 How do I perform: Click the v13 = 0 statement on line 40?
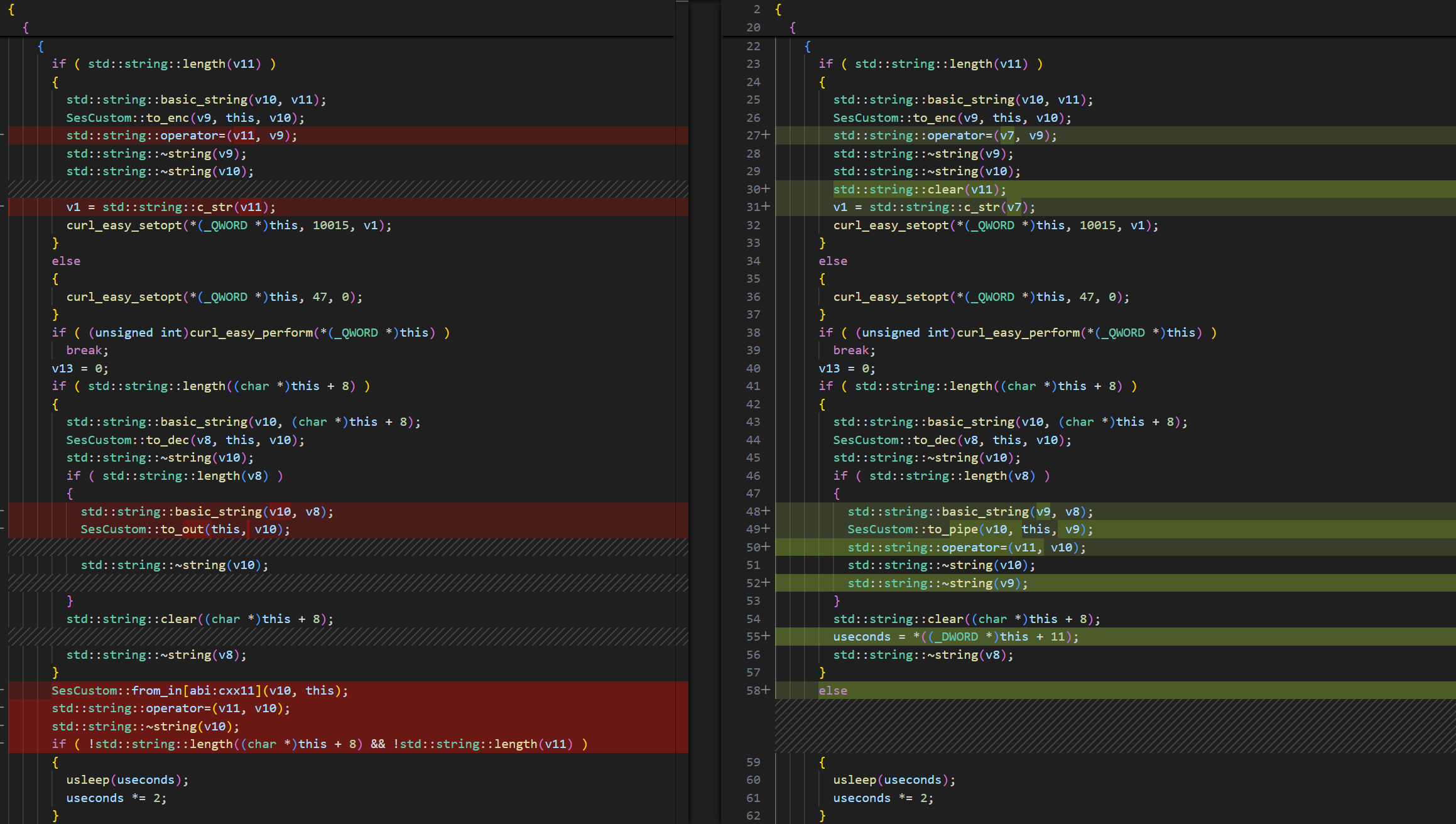(x=847, y=368)
